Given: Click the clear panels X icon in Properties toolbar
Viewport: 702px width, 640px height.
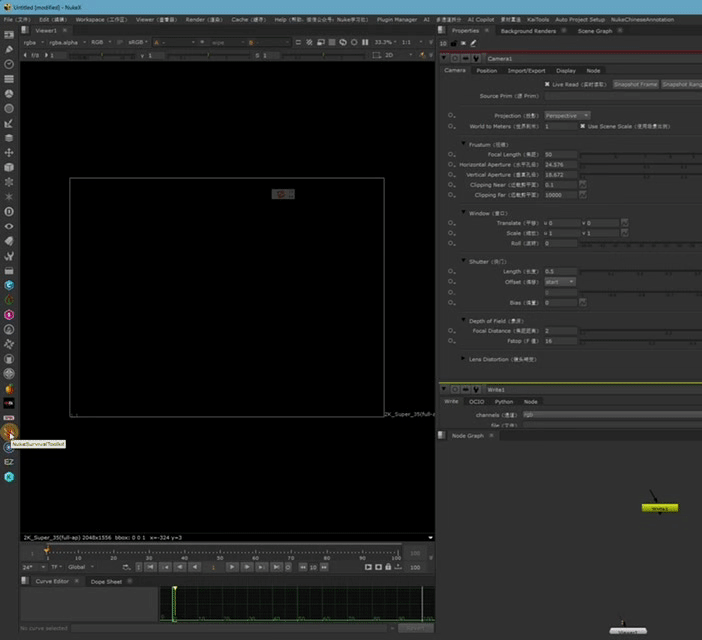Looking at the screenshot, I should point(463,43).
